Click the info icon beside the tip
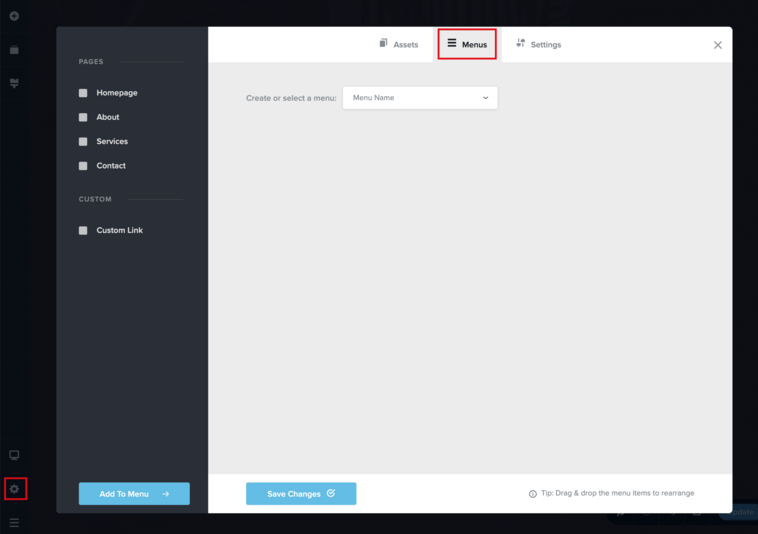The image size is (758, 534). (532, 493)
